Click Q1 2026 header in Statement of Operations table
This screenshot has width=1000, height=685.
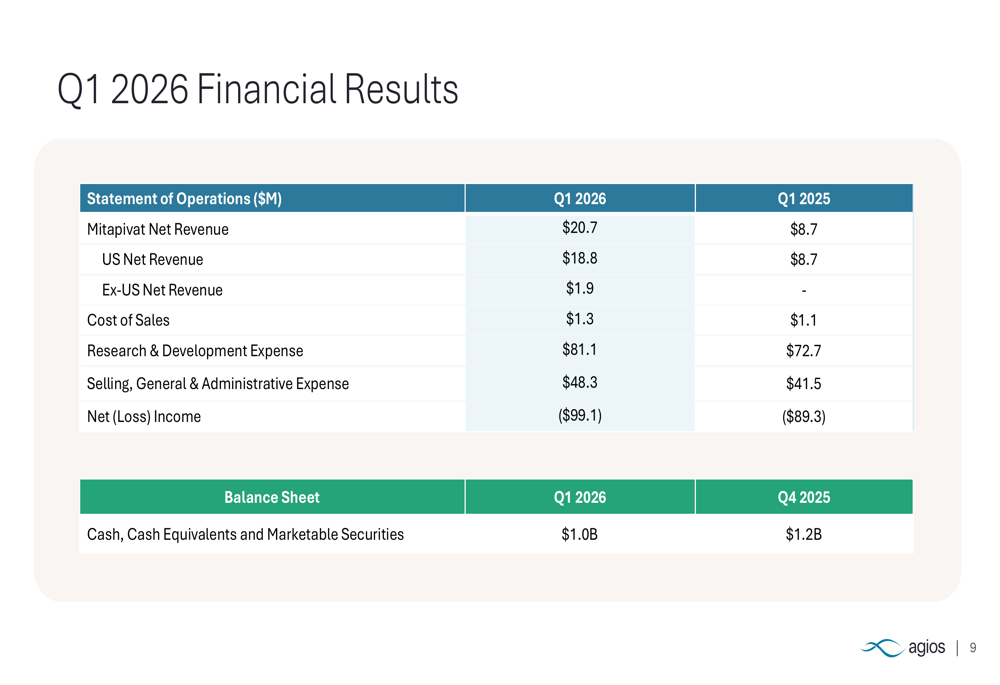coord(580,199)
